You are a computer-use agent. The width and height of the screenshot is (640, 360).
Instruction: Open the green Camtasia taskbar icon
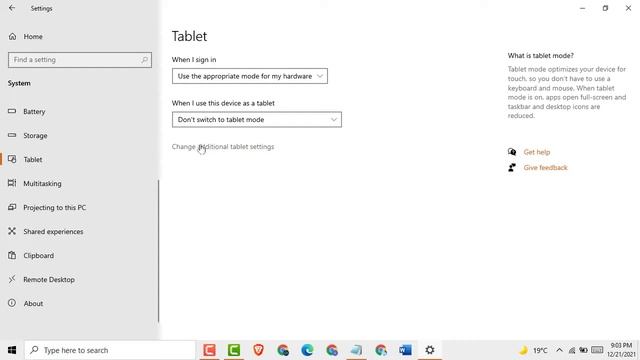coord(234,350)
